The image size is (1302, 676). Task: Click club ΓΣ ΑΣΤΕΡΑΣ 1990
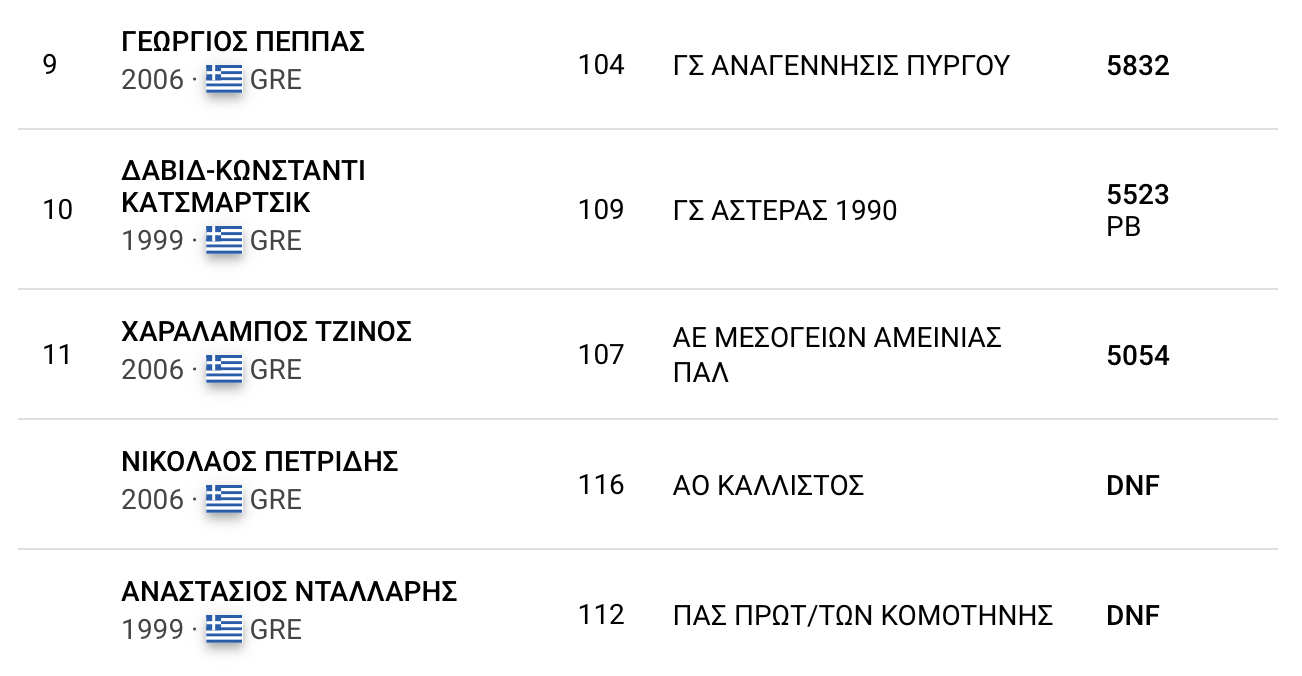coord(785,211)
